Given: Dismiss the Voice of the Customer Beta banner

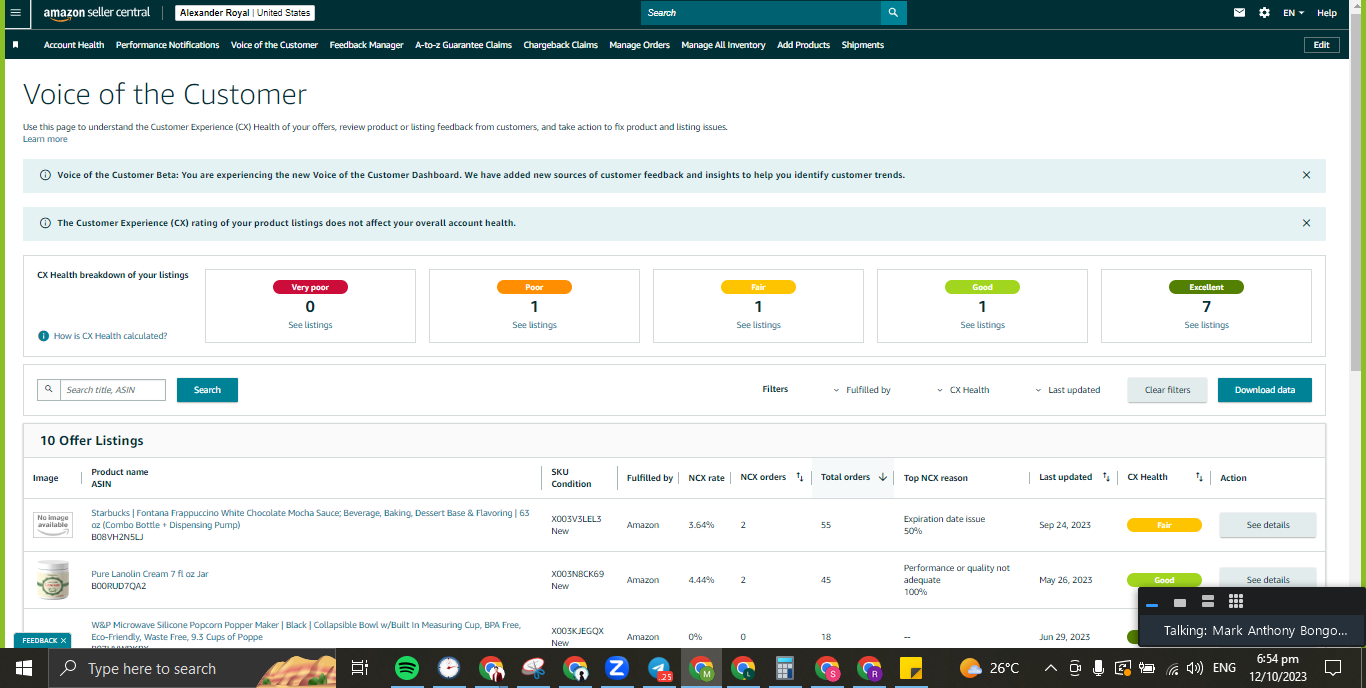Looking at the screenshot, I should click(1306, 175).
